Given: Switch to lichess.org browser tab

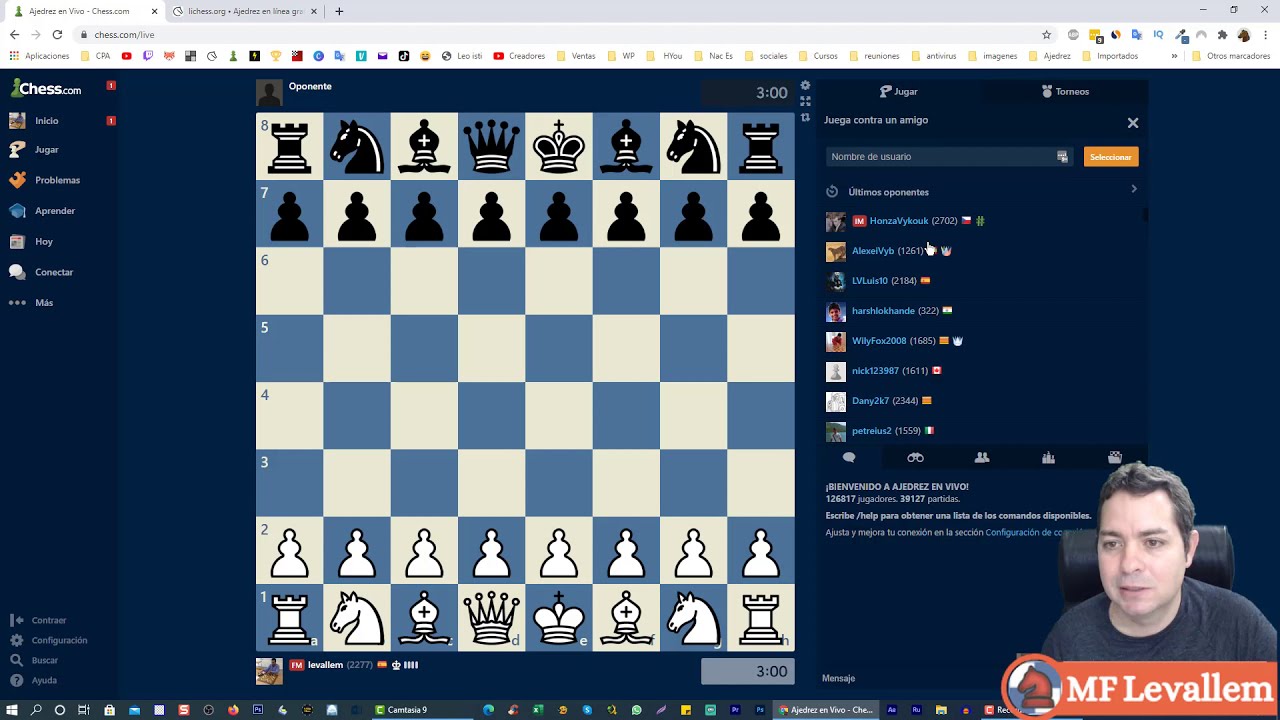Looking at the screenshot, I should [x=243, y=11].
